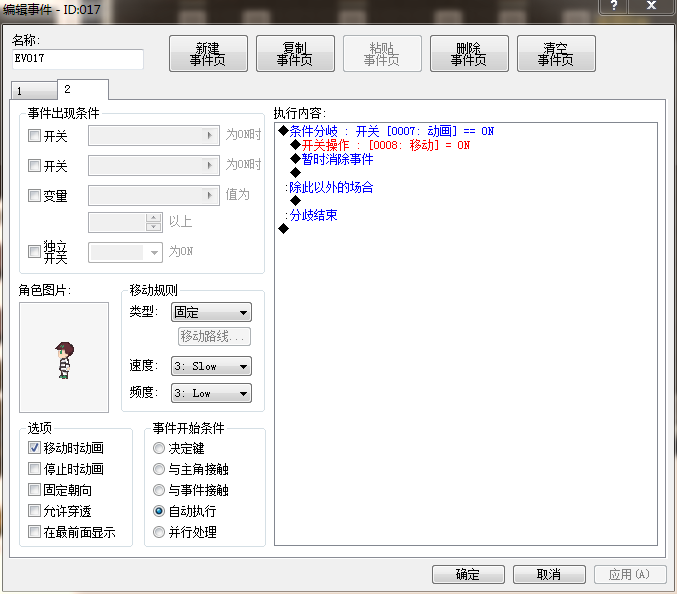Select the 除此以外的场合 line
The width and height of the screenshot is (677, 594).
coord(331,187)
